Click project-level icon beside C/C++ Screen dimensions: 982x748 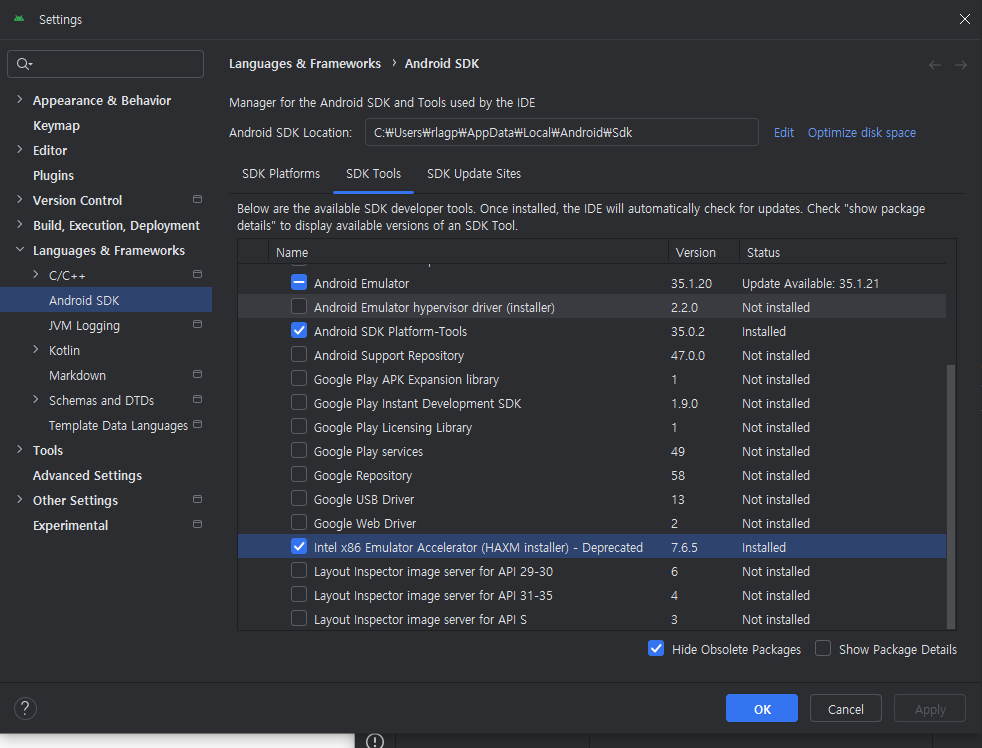(197, 274)
